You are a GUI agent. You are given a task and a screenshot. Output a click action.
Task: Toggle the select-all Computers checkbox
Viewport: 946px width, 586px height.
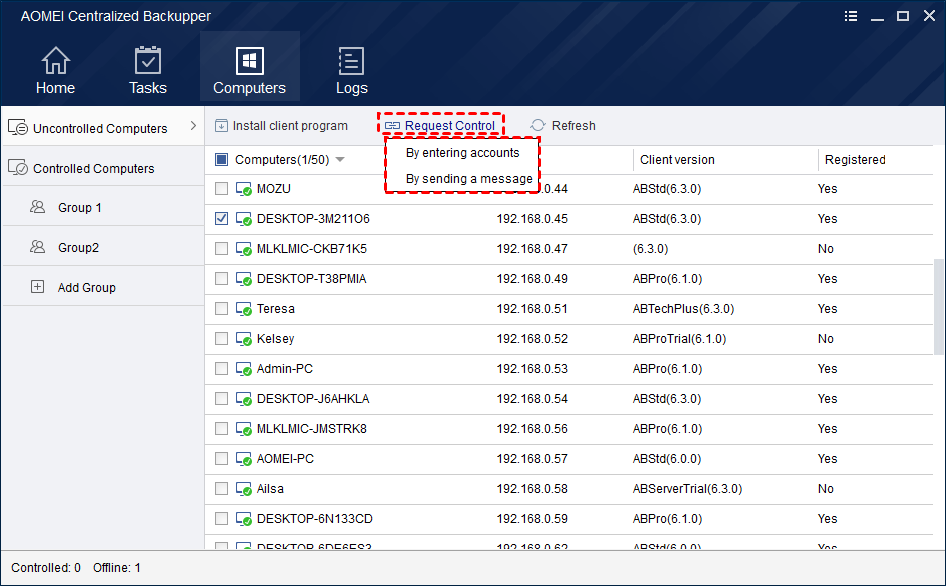pyautogui.click(x=221, y=159)
